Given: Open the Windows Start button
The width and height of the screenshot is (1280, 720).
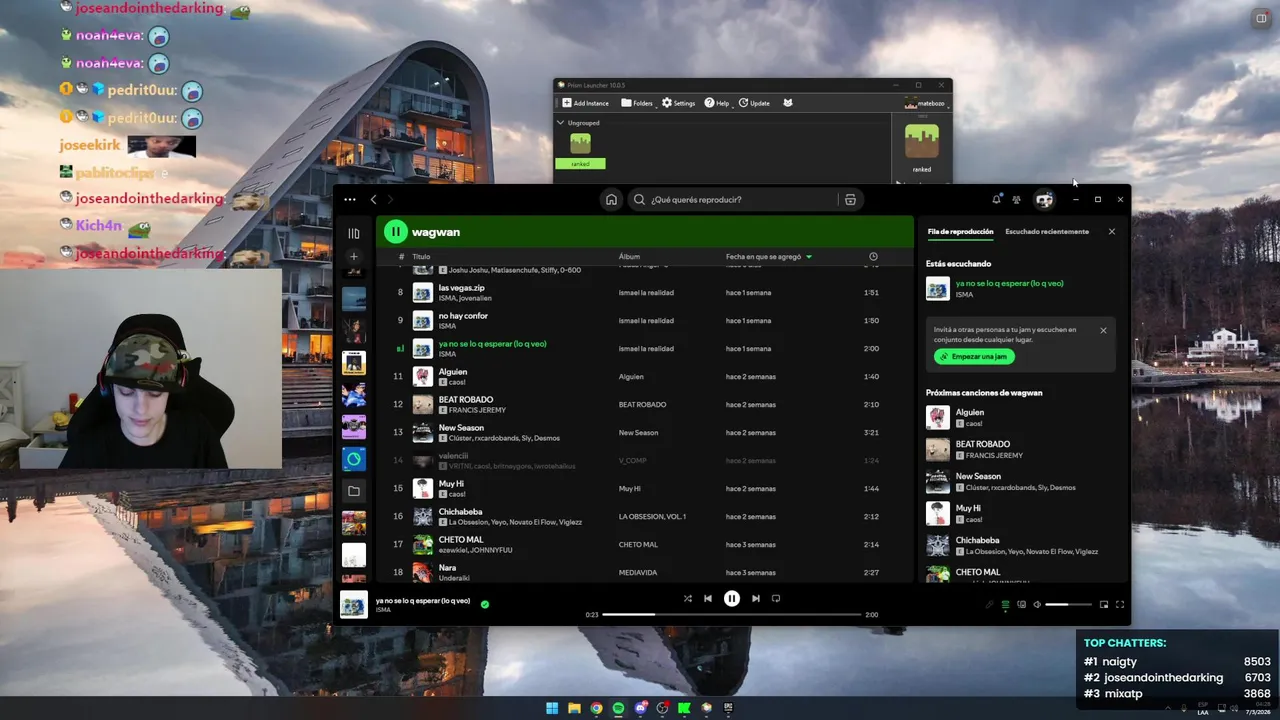Looking at the screenshot, I should 552,708.
